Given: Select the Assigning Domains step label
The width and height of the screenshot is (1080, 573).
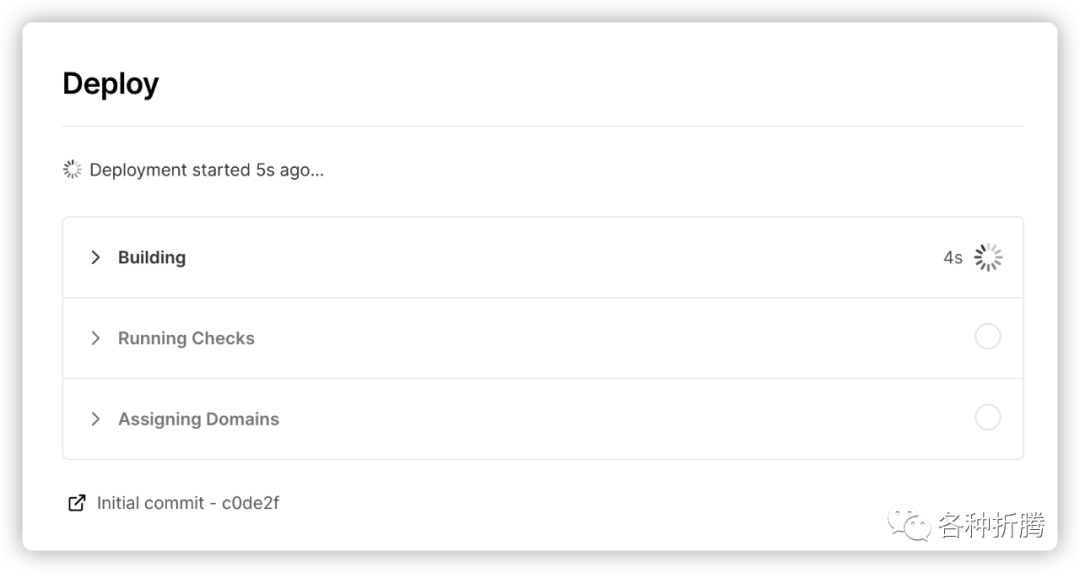Looking at the screenshot, I should [198, 419].
